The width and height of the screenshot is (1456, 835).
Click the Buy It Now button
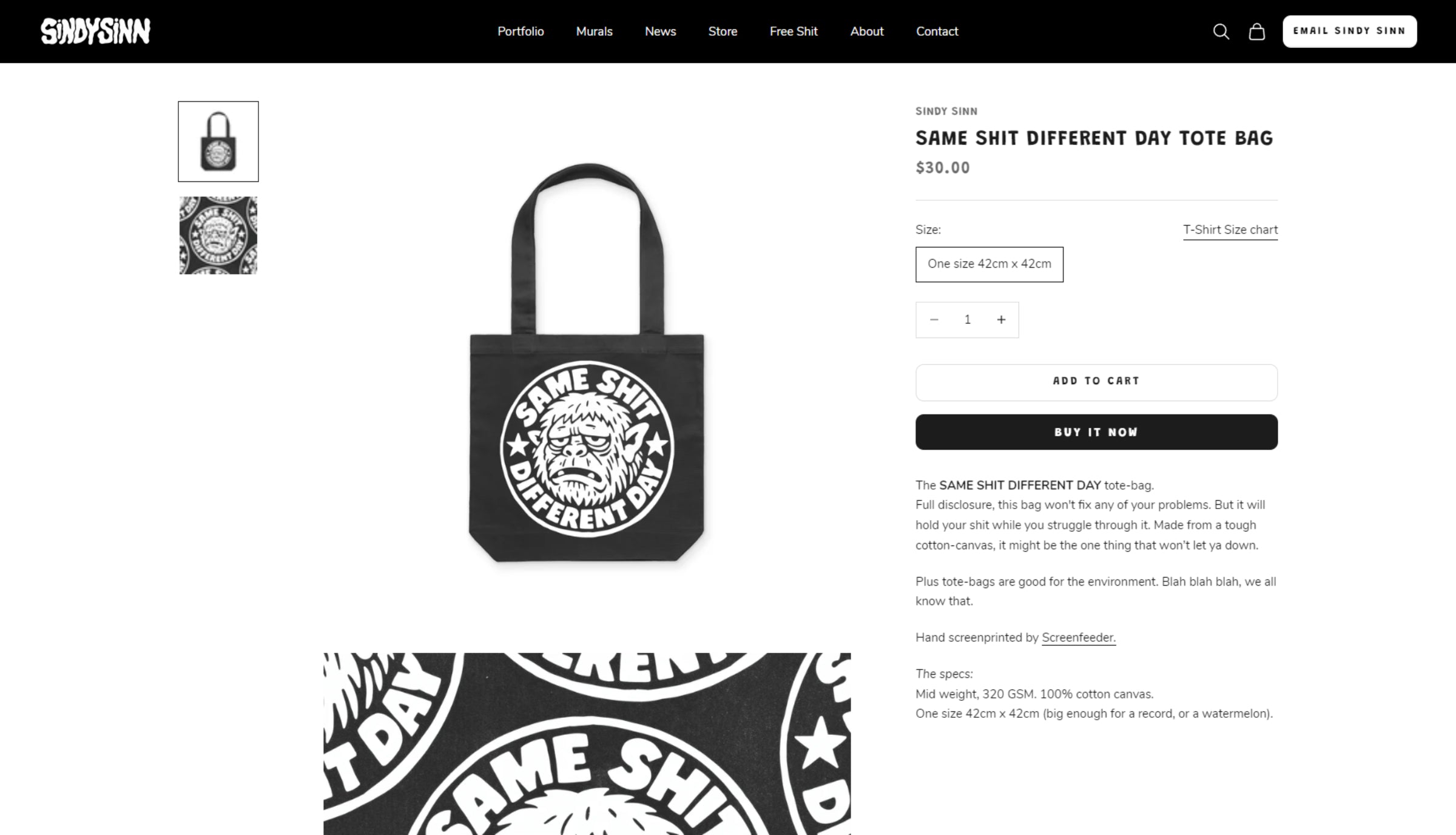click(1096, 432)
